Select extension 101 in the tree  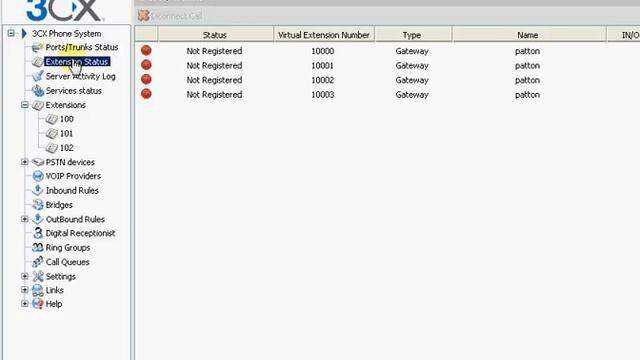(67, 133)
